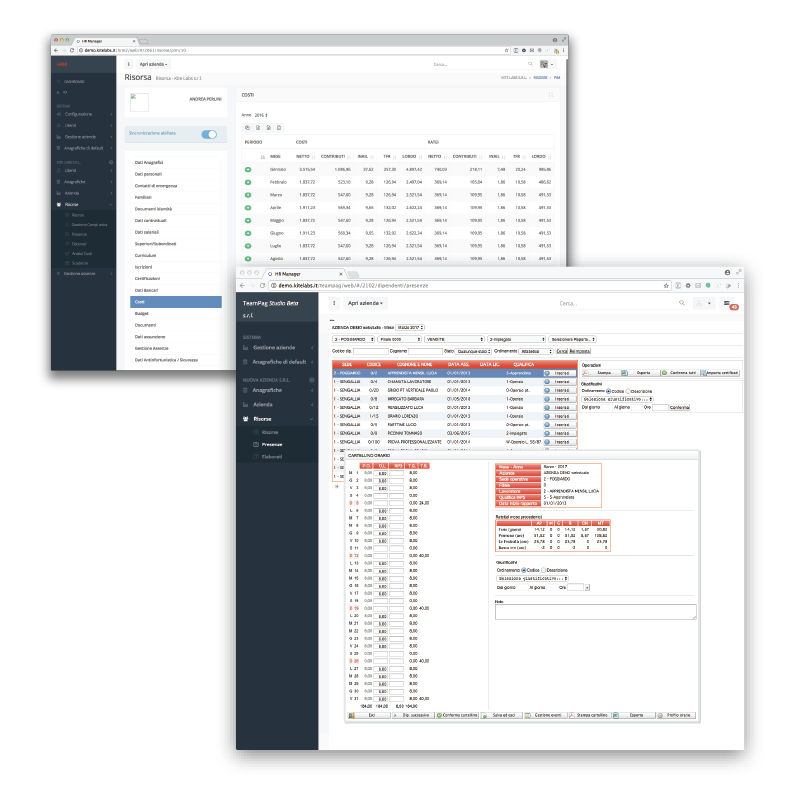Toggle the Sincronizzazione abilitata switch
This screenshot has width=800, height=800.
pyautogui.click(x=209, y=133)
